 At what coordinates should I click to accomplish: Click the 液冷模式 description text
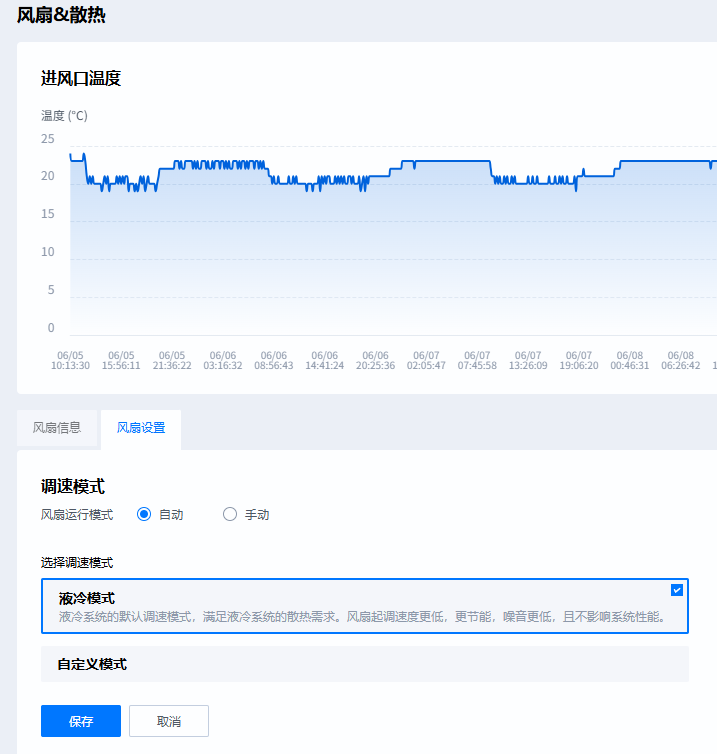[x=362, y=617]
